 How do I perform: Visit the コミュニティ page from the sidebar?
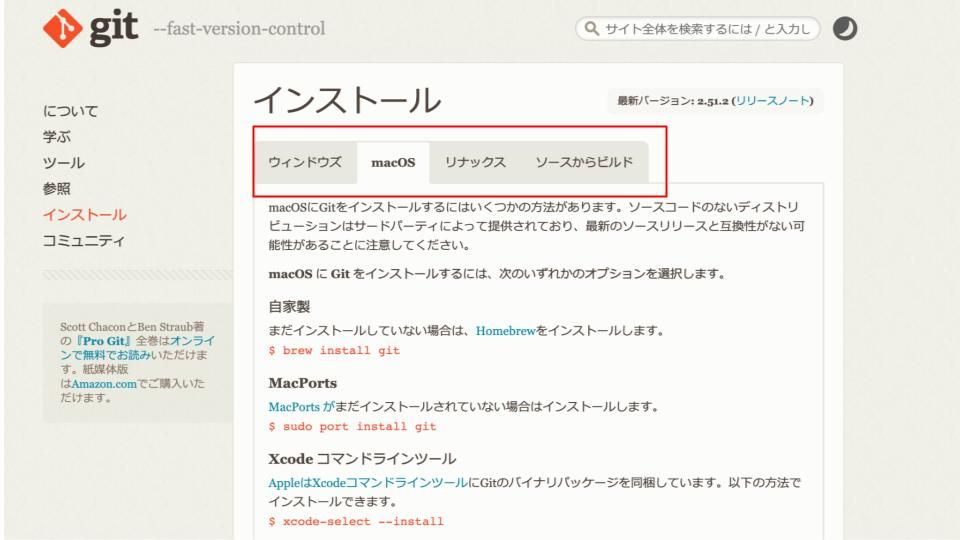coord(84,240)
